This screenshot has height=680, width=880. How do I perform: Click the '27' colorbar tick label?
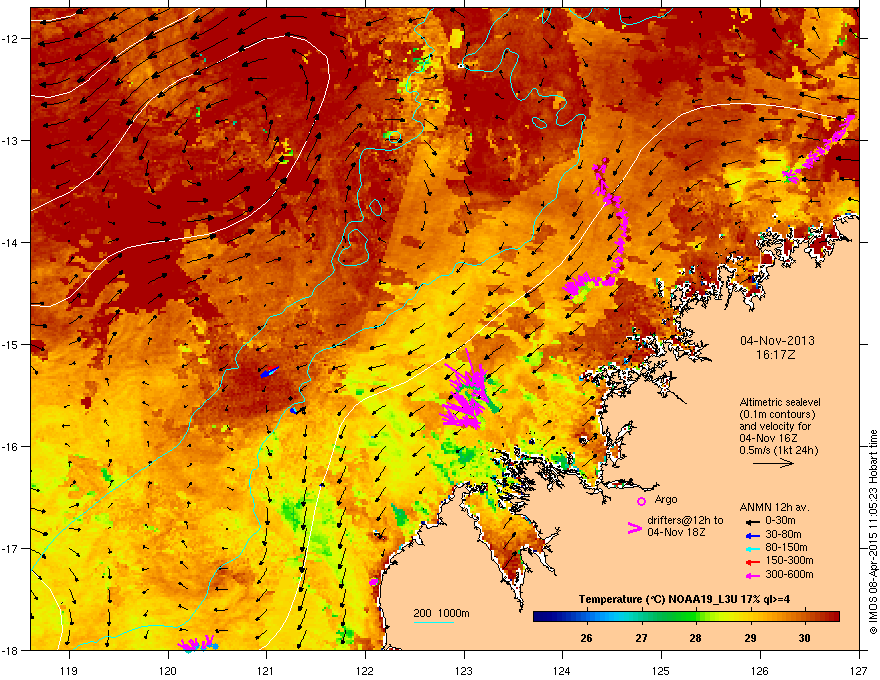(x=641, y=638)
